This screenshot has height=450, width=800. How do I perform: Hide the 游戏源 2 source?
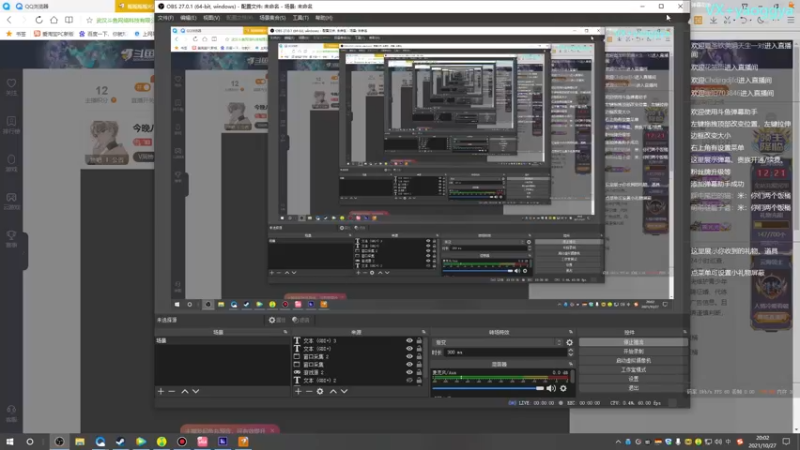coord(409,372)
